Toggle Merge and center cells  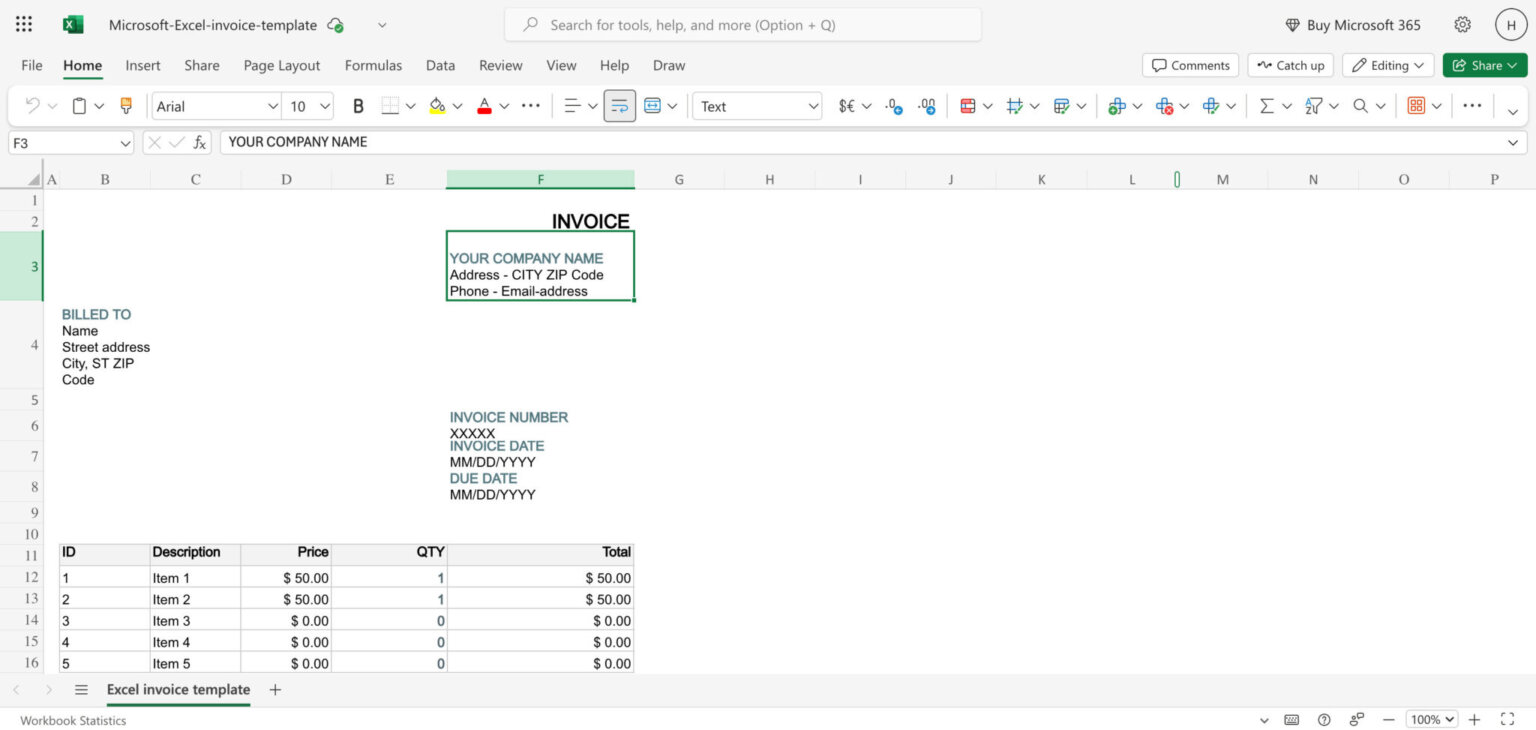652,105
